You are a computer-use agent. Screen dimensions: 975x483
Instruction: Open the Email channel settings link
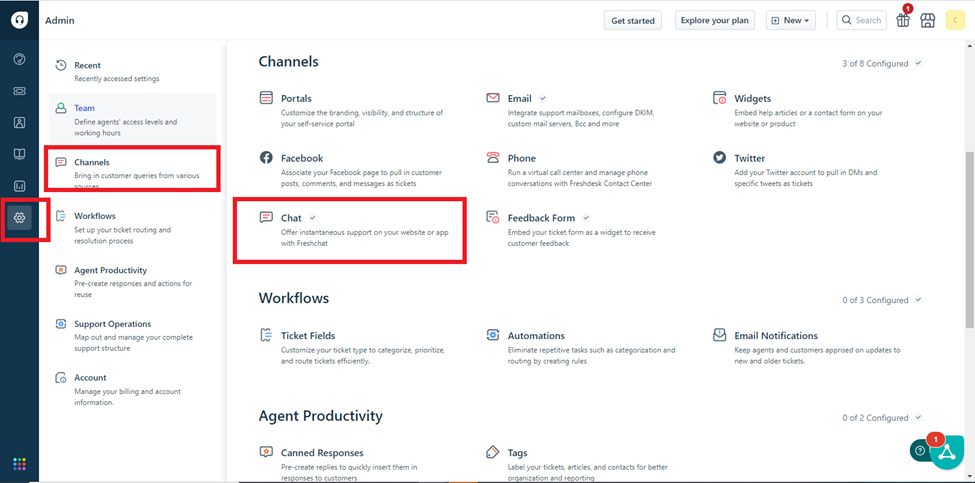519,98
